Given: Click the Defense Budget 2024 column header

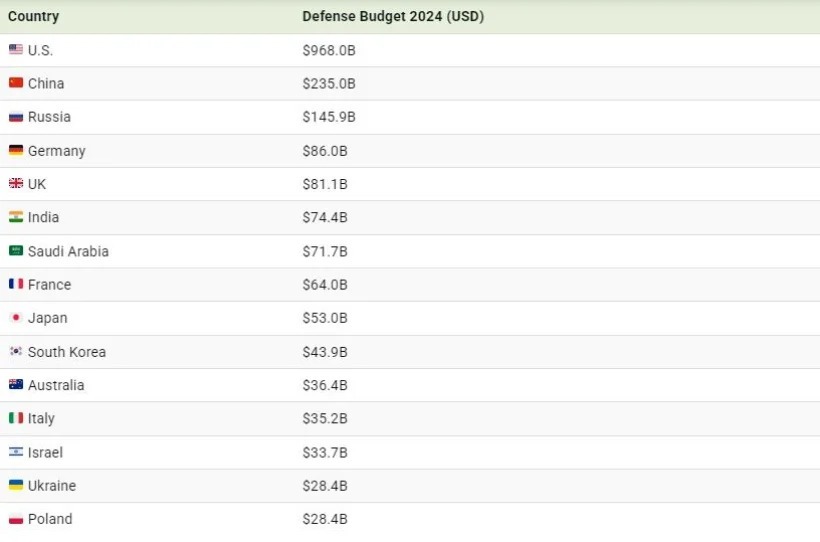Looking at the screenshot, I should [393, 16].
